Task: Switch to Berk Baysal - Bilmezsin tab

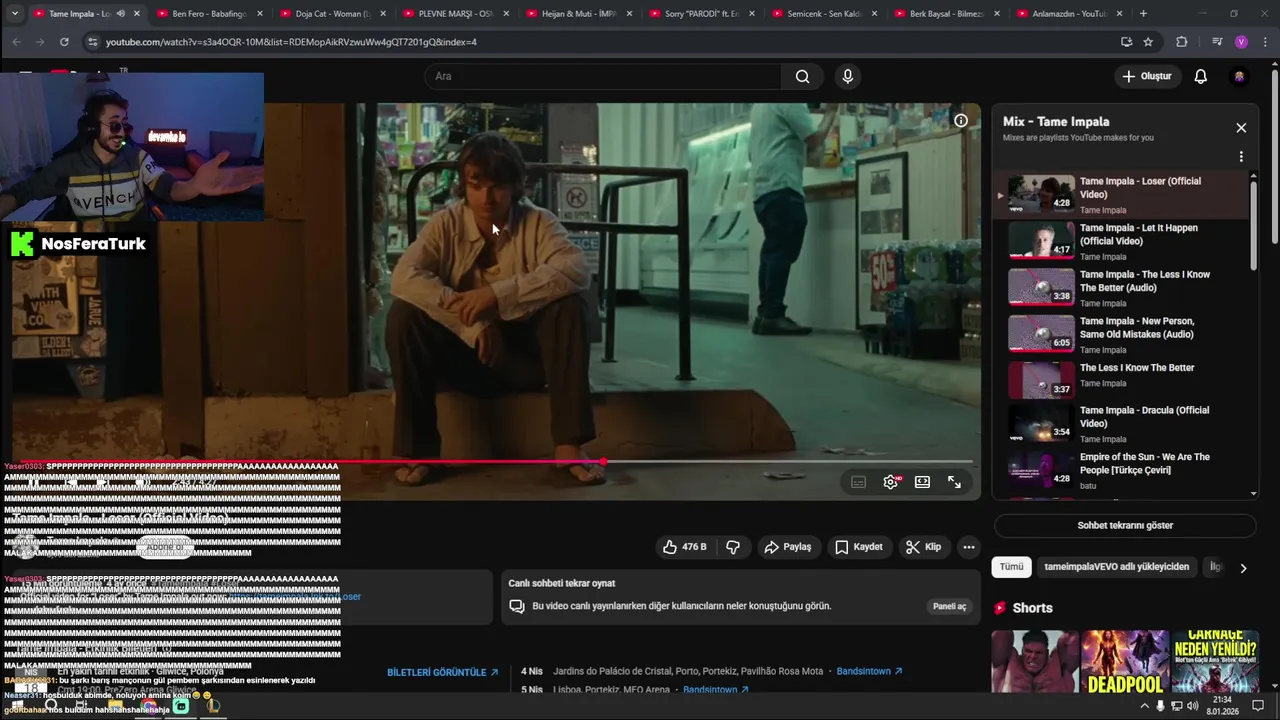Action: tap(945, 14)
